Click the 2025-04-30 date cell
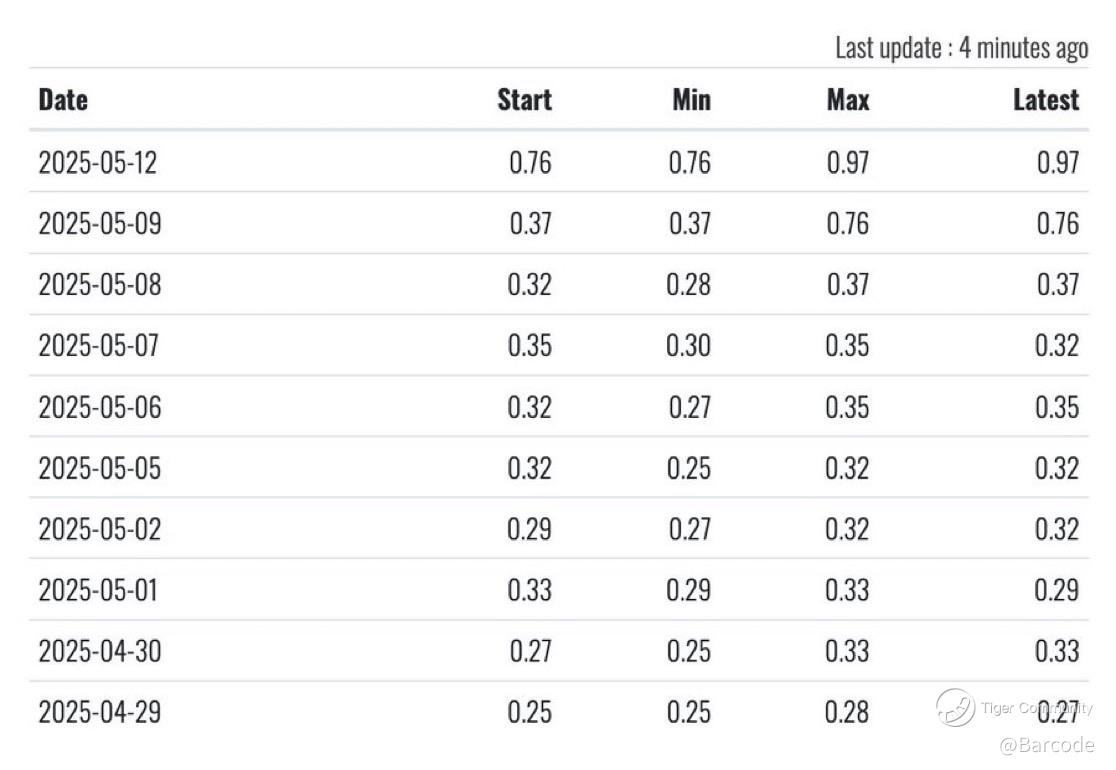This screenshot has width=1116, height=770. click(99, 651)
